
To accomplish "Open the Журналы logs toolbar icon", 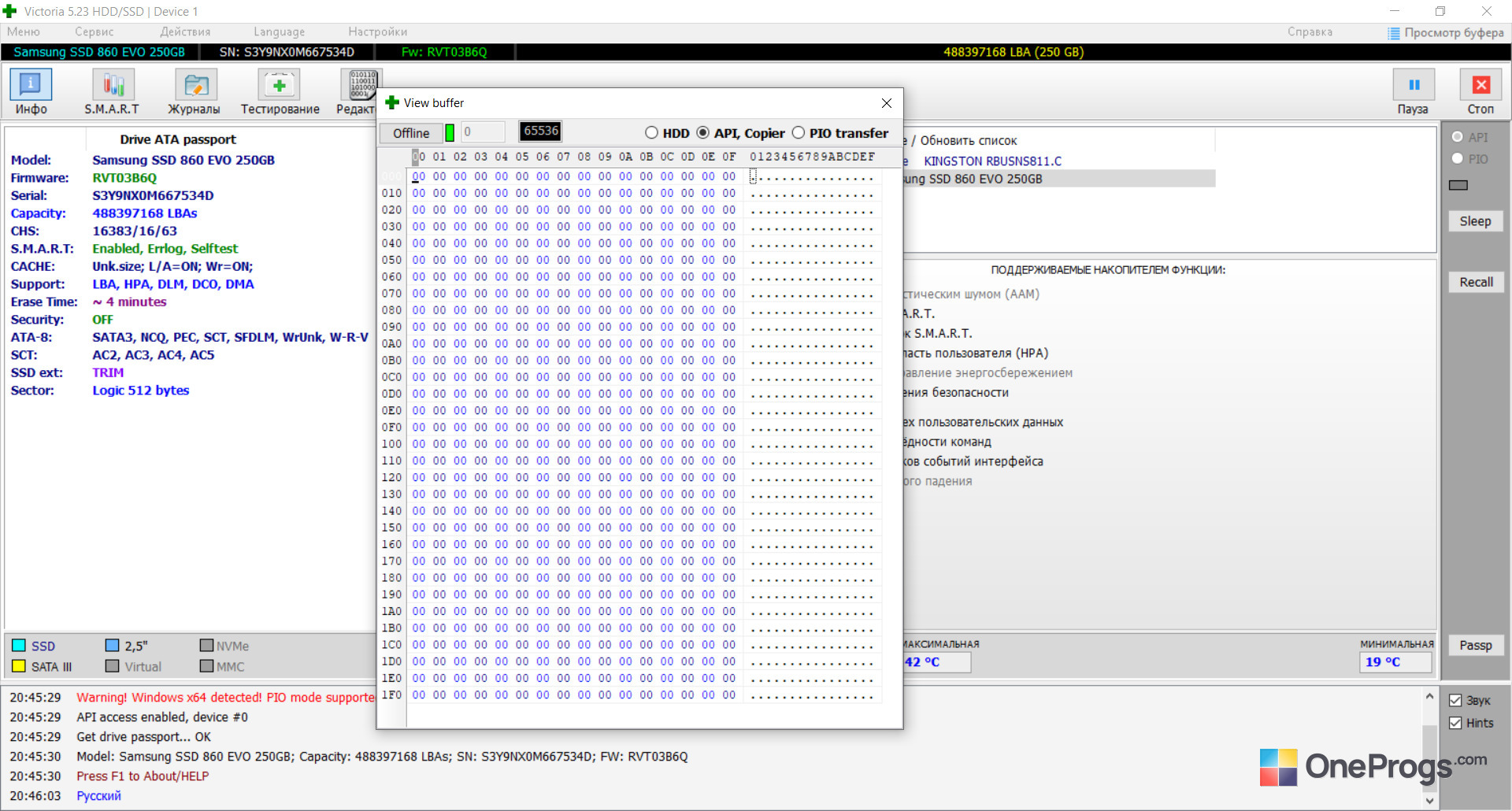I will [x=195, y=84].
